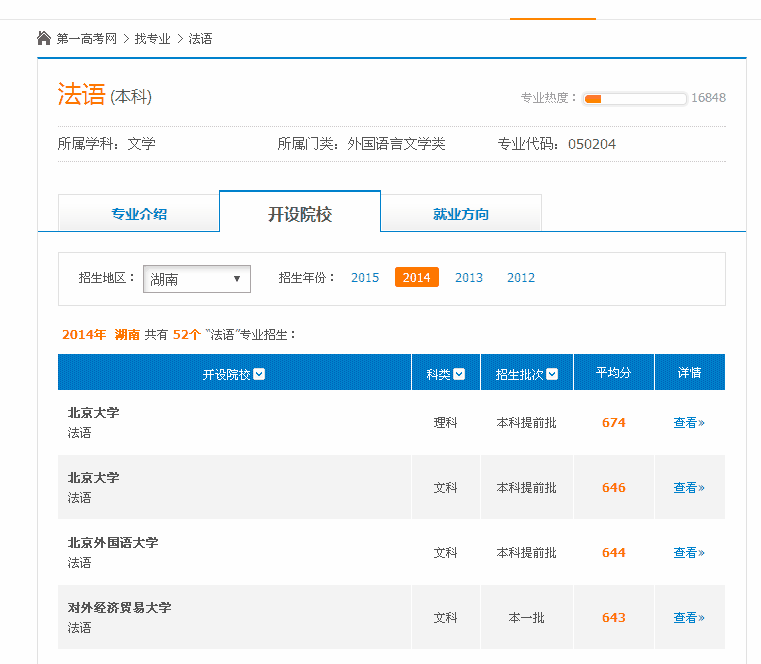Open the 招生地区 dropdown showing 湖南
761x664 pixels.
pos(197,279)
